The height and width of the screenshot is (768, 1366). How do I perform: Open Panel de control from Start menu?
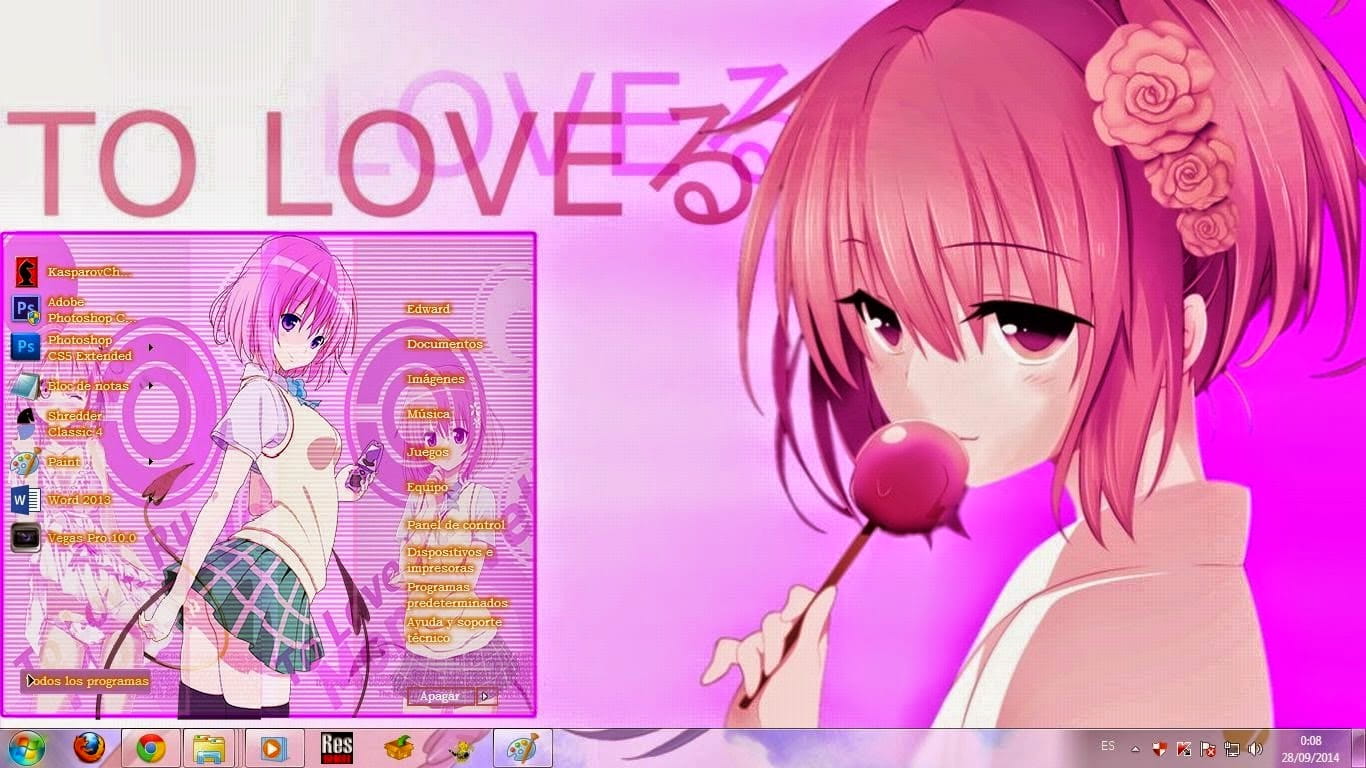tap(455, 525)
